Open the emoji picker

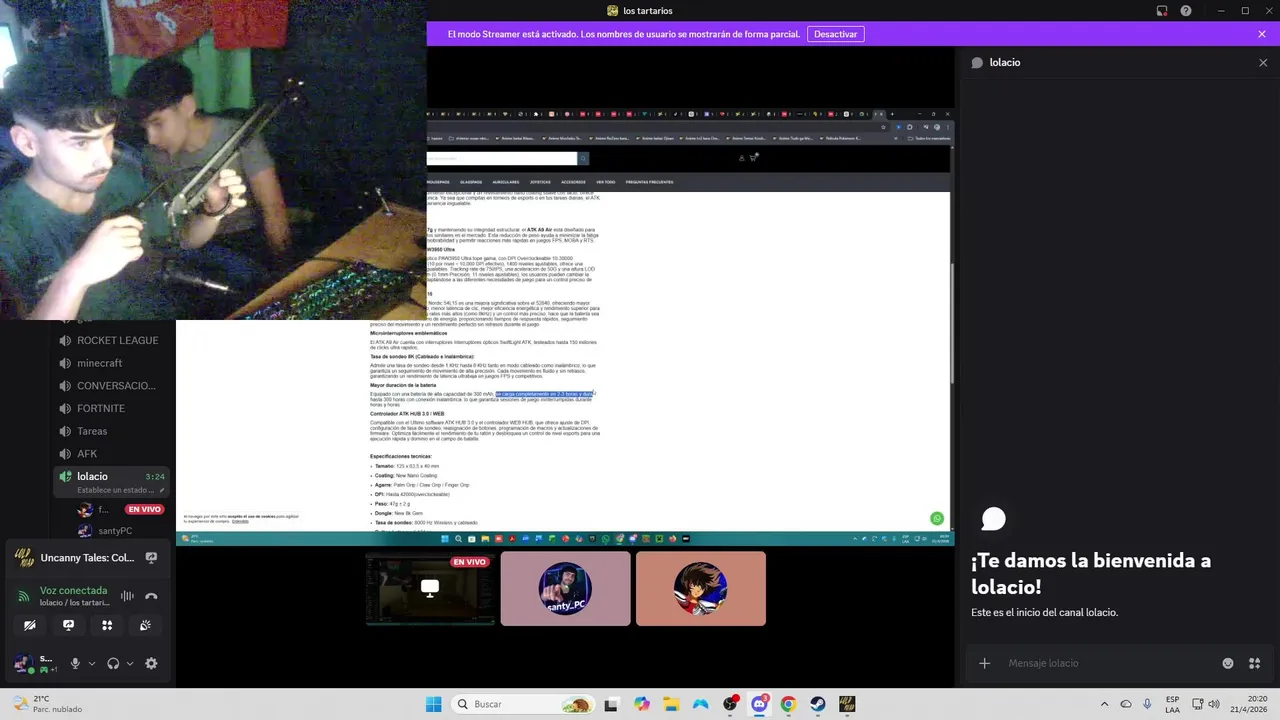click(1228, 663)
